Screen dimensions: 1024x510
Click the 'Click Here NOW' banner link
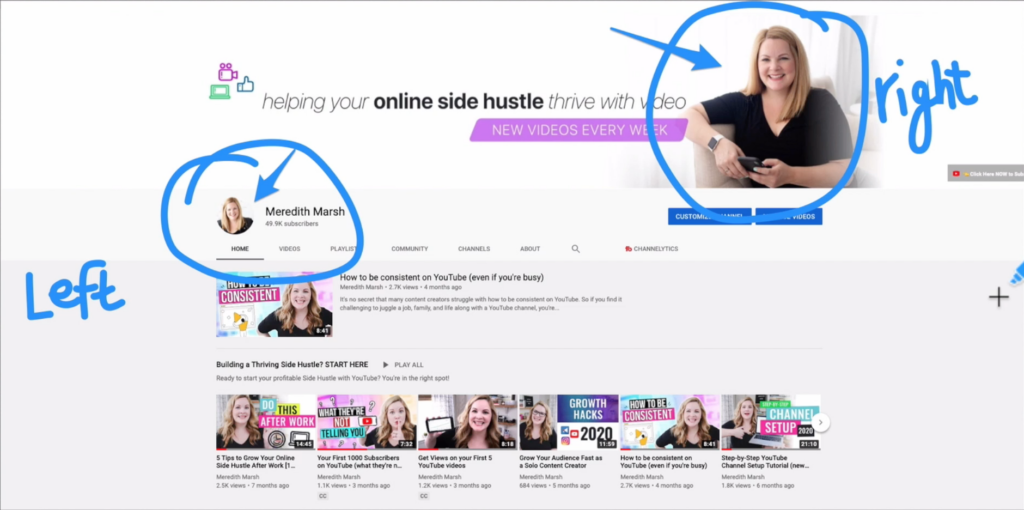tap(986, 173)
